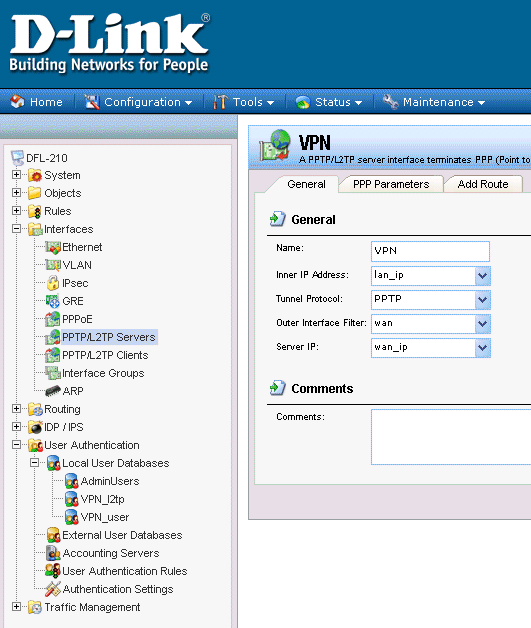Screen dimensions: 531x628
Task: Click the ARP chip icon
Action: coord(53,391)
